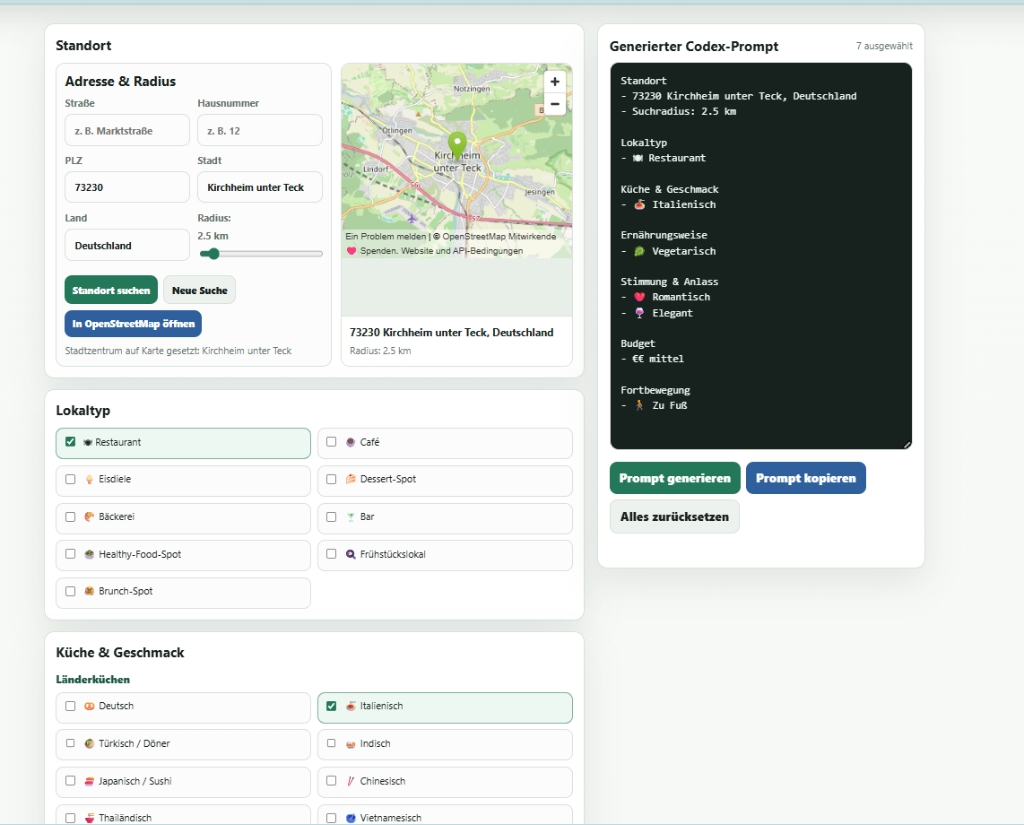
Task: Click the croissant icon beside Bäckerei
Action: 89,517
